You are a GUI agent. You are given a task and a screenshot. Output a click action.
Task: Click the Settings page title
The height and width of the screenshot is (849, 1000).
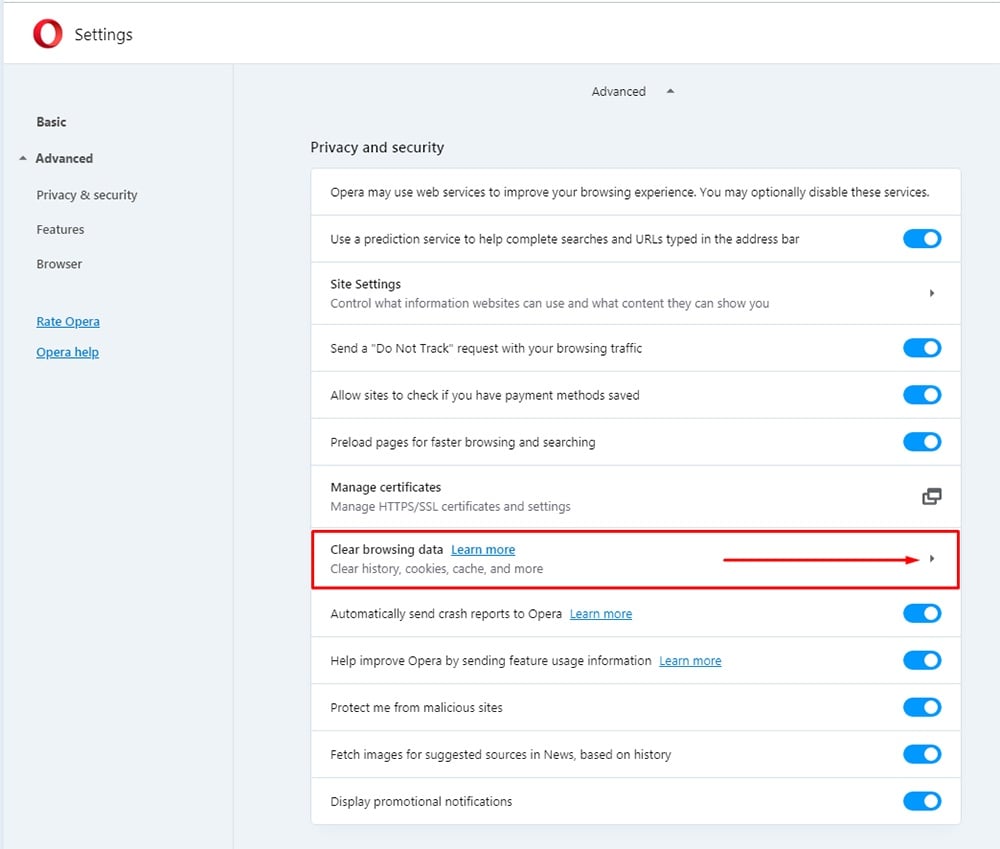[x=103, y=34]
